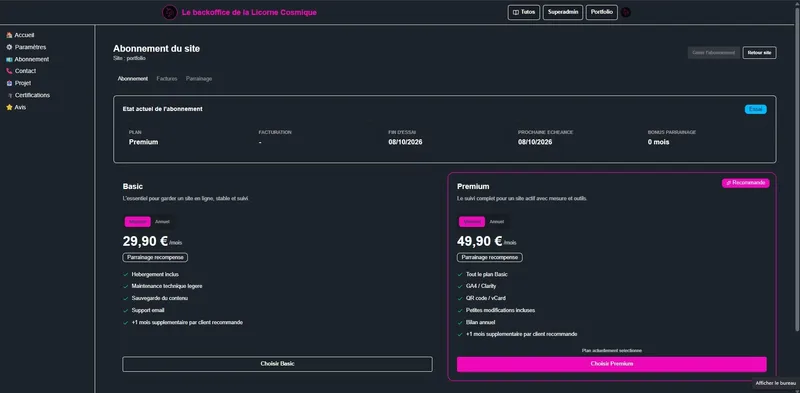Click the QR code / vCard feature
Screen dimensions: 800x393
[x=486, y=298]
